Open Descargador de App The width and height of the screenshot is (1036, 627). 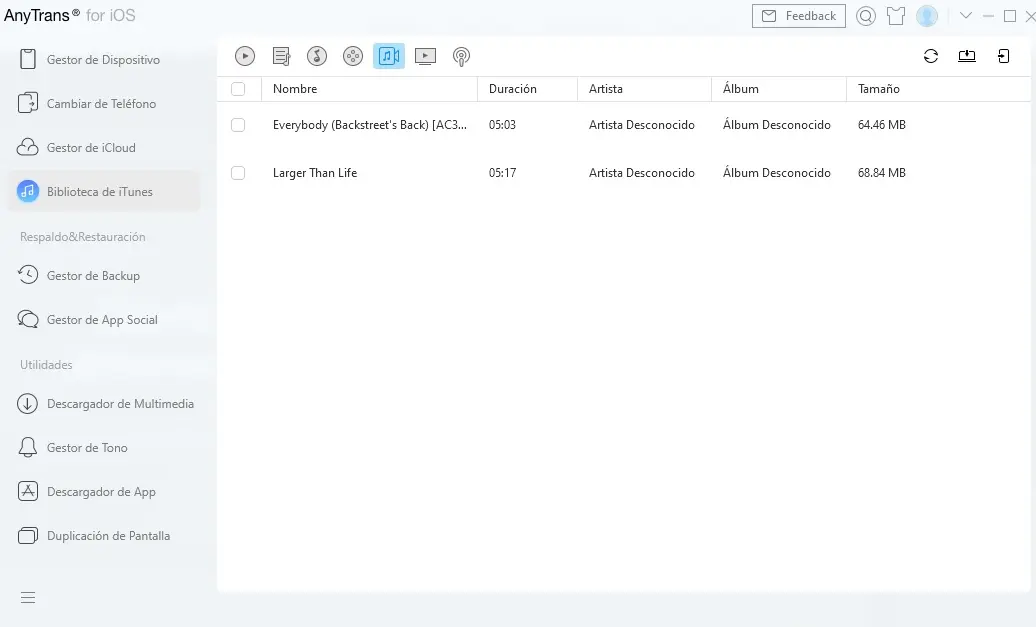pos(103,492)
